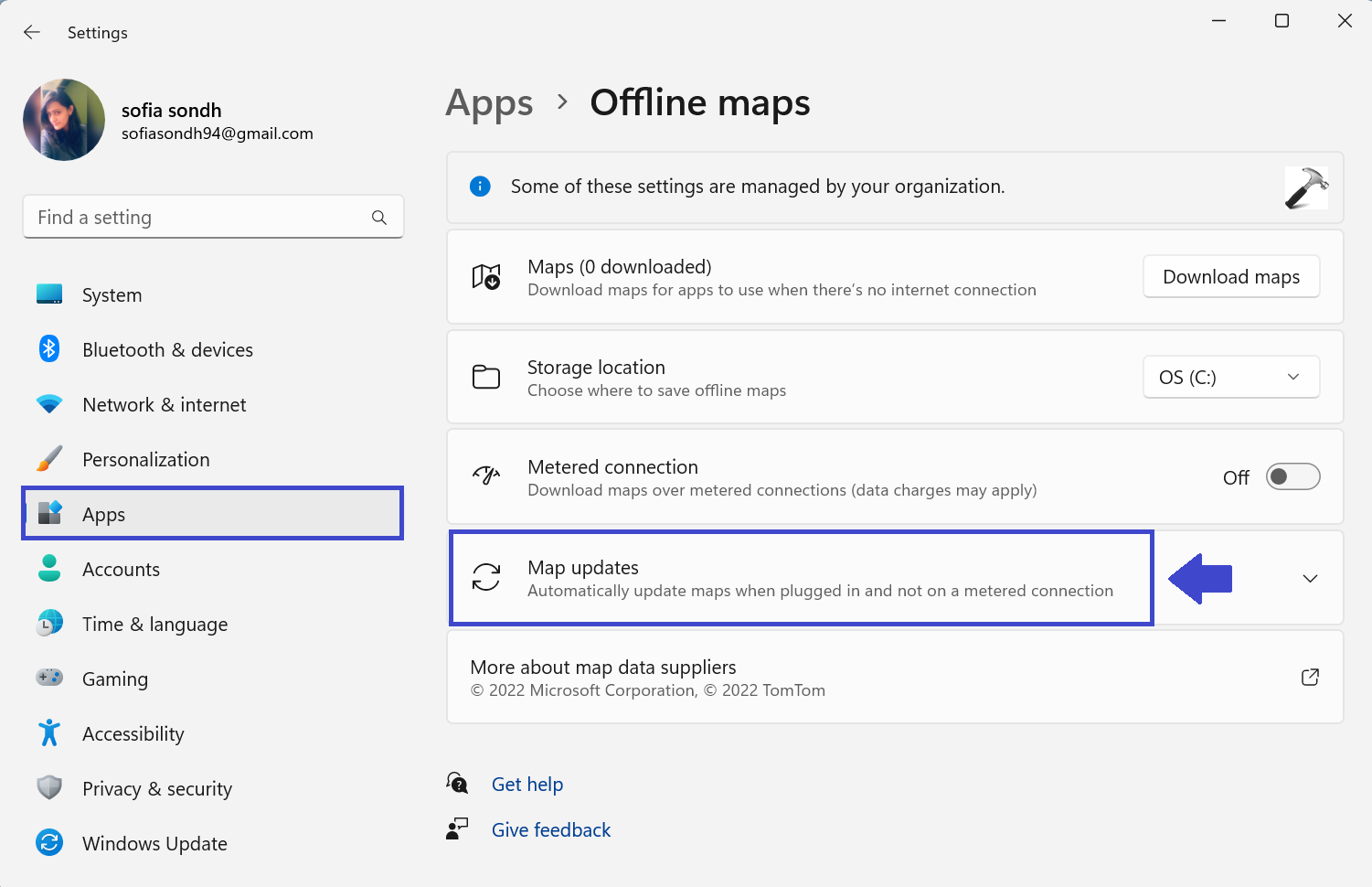Viewport: 1372px width, 887px height.
Task: Click the Download maps button
Action: pos(1230,277)
